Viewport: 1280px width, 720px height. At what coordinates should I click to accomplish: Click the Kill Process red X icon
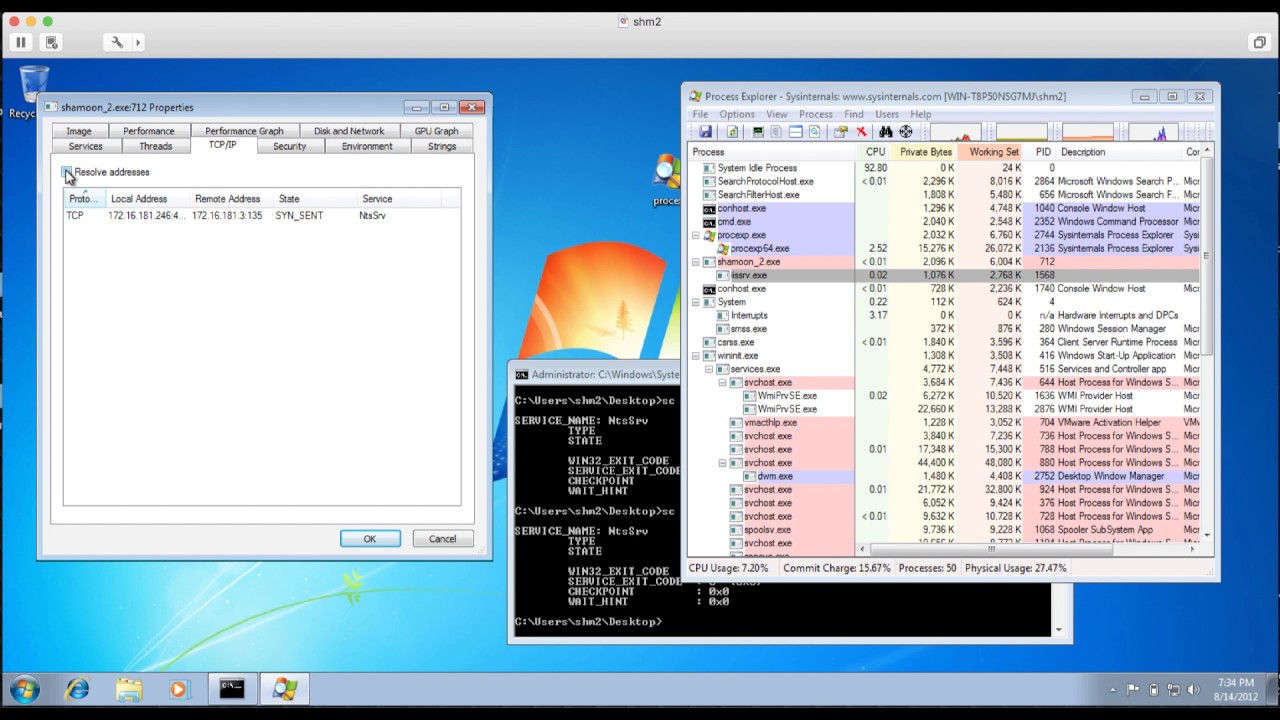(861, 132)
